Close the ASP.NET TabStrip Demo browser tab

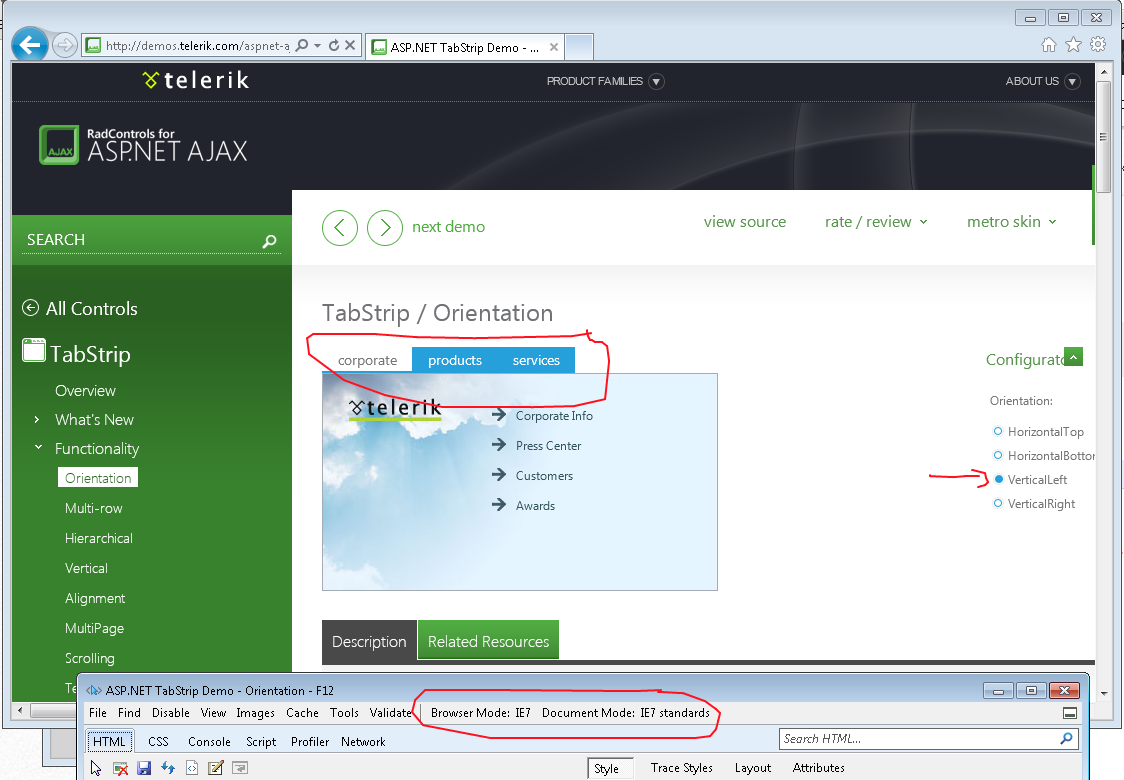click(553, 47)
